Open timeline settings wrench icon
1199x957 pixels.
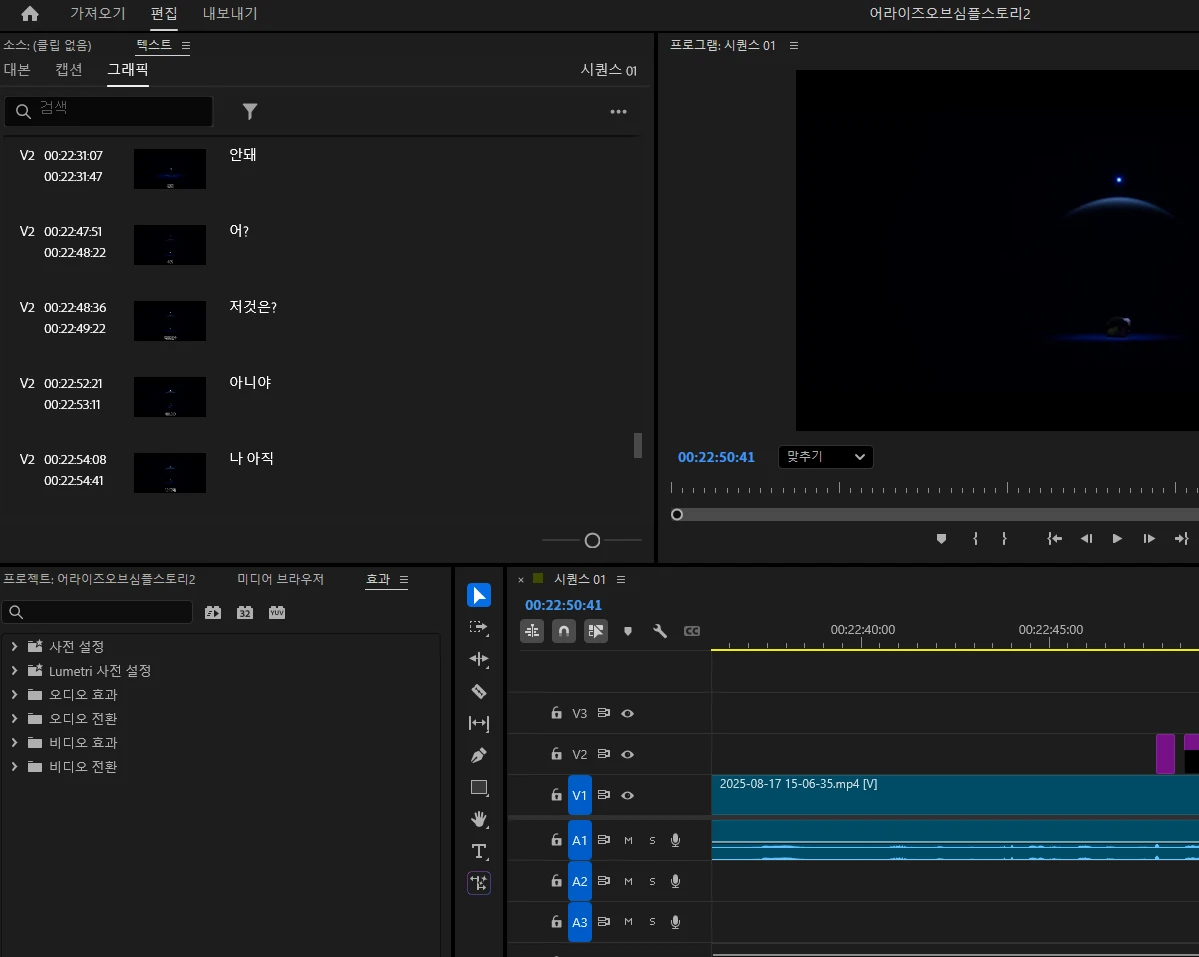pos(659,631)
